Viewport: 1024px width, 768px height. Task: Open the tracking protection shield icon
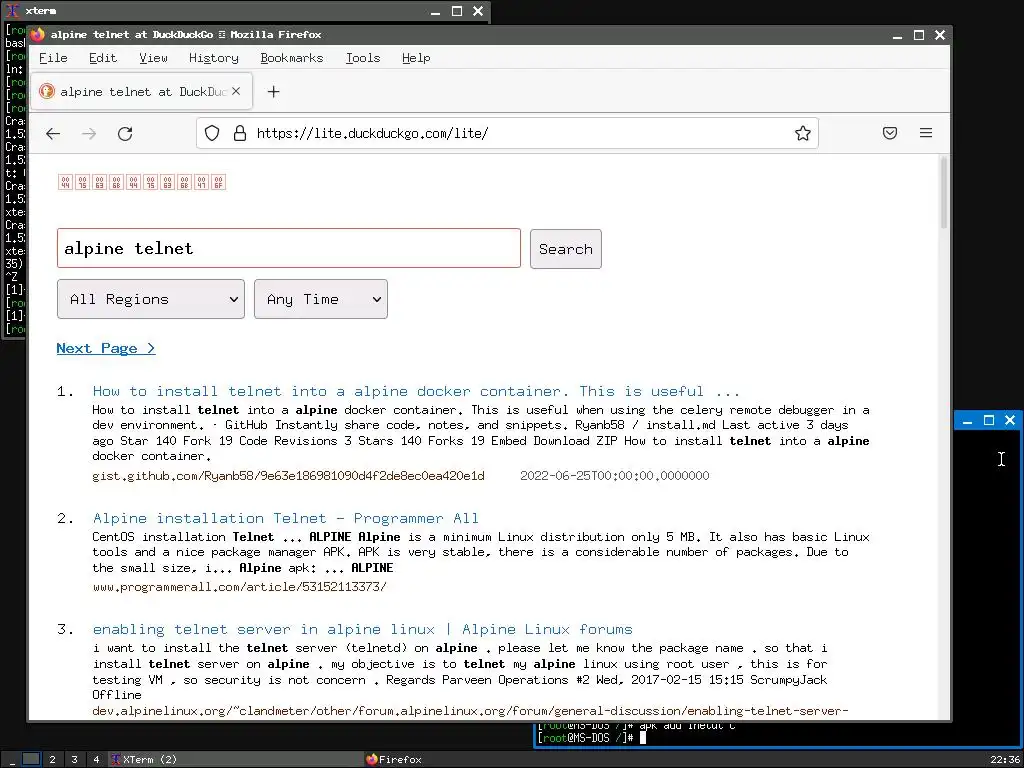(x=212, y=133)
